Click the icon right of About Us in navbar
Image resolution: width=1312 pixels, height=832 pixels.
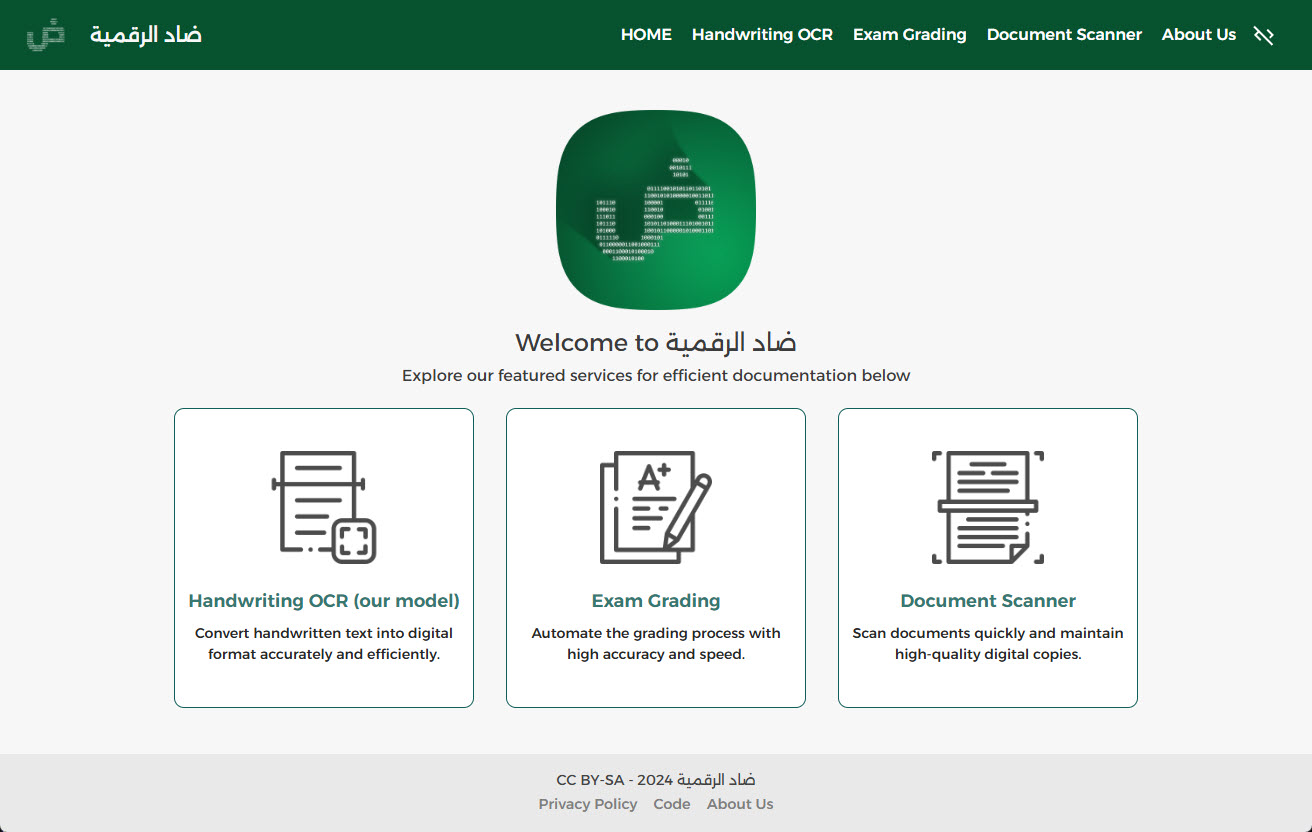(1264, 36)
